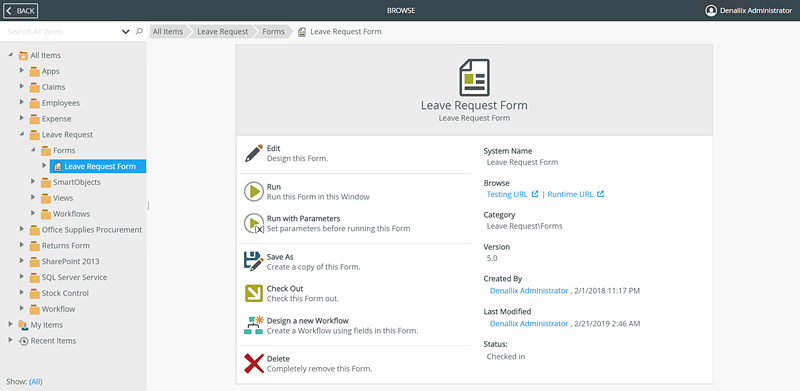Click the My Items folder icon
Image resolution: width=800 pixels, height=391 pixels.
point(23,325)
